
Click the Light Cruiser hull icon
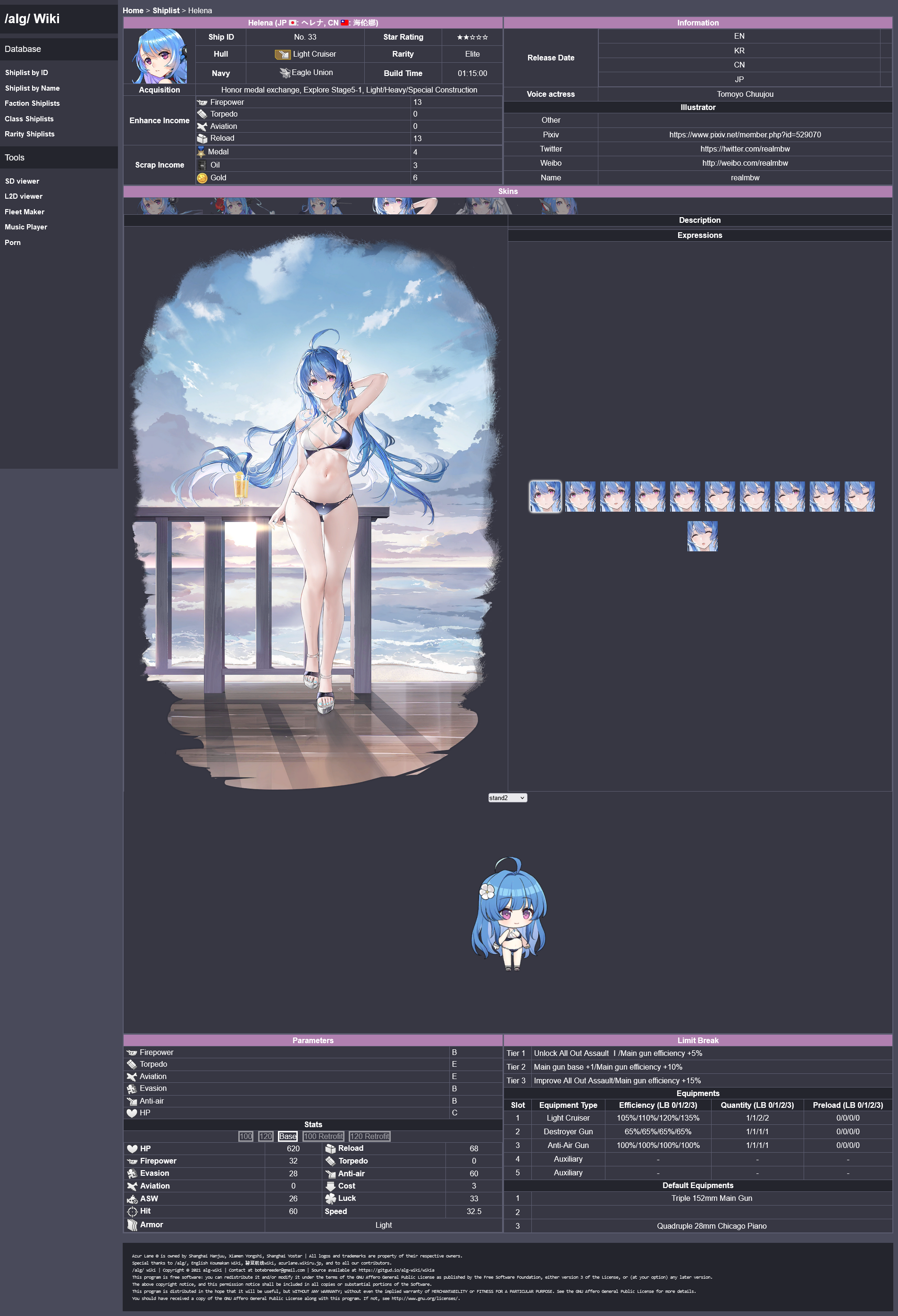282,54
